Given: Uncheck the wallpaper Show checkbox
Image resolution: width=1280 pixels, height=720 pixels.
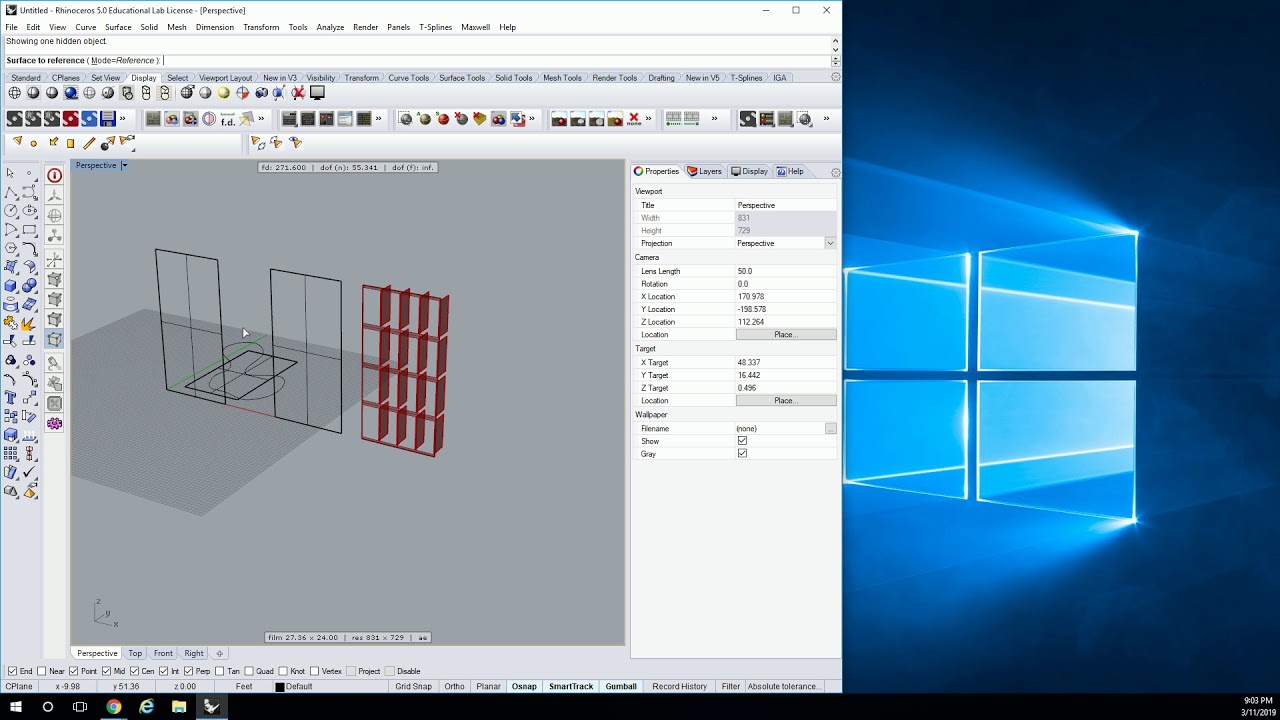Looking at the screenshot, I should [742, 441].
